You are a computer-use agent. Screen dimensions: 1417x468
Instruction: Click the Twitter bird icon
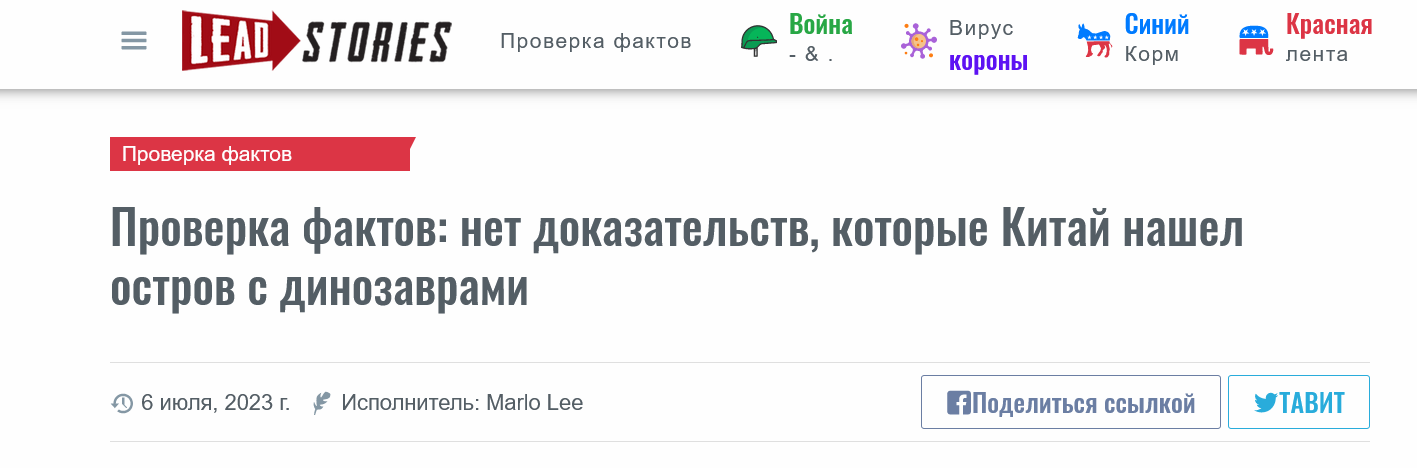click(1266, 403)
